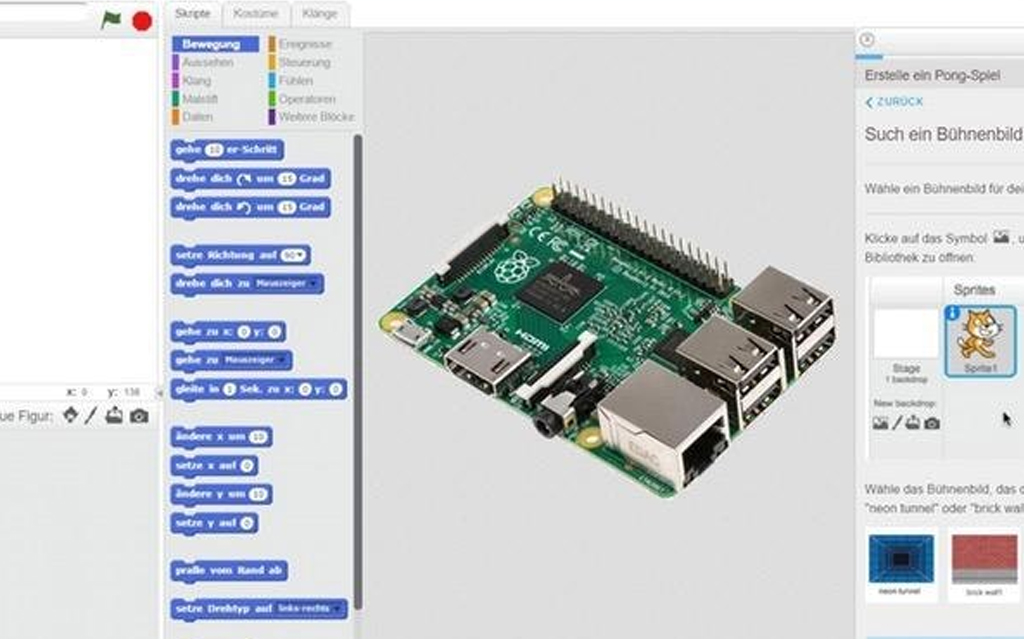
Task: Click value field in setze x auf block
Action: (247, 466)
